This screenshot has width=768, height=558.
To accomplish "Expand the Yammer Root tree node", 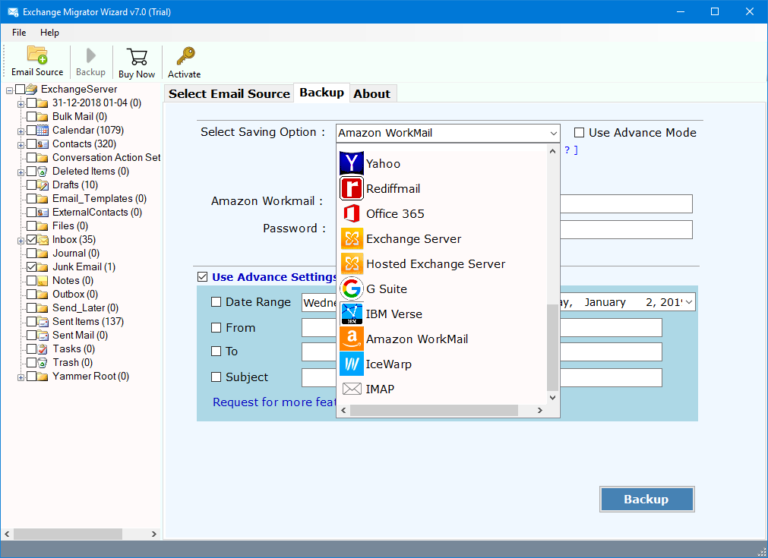I will [x=21, y=377].
